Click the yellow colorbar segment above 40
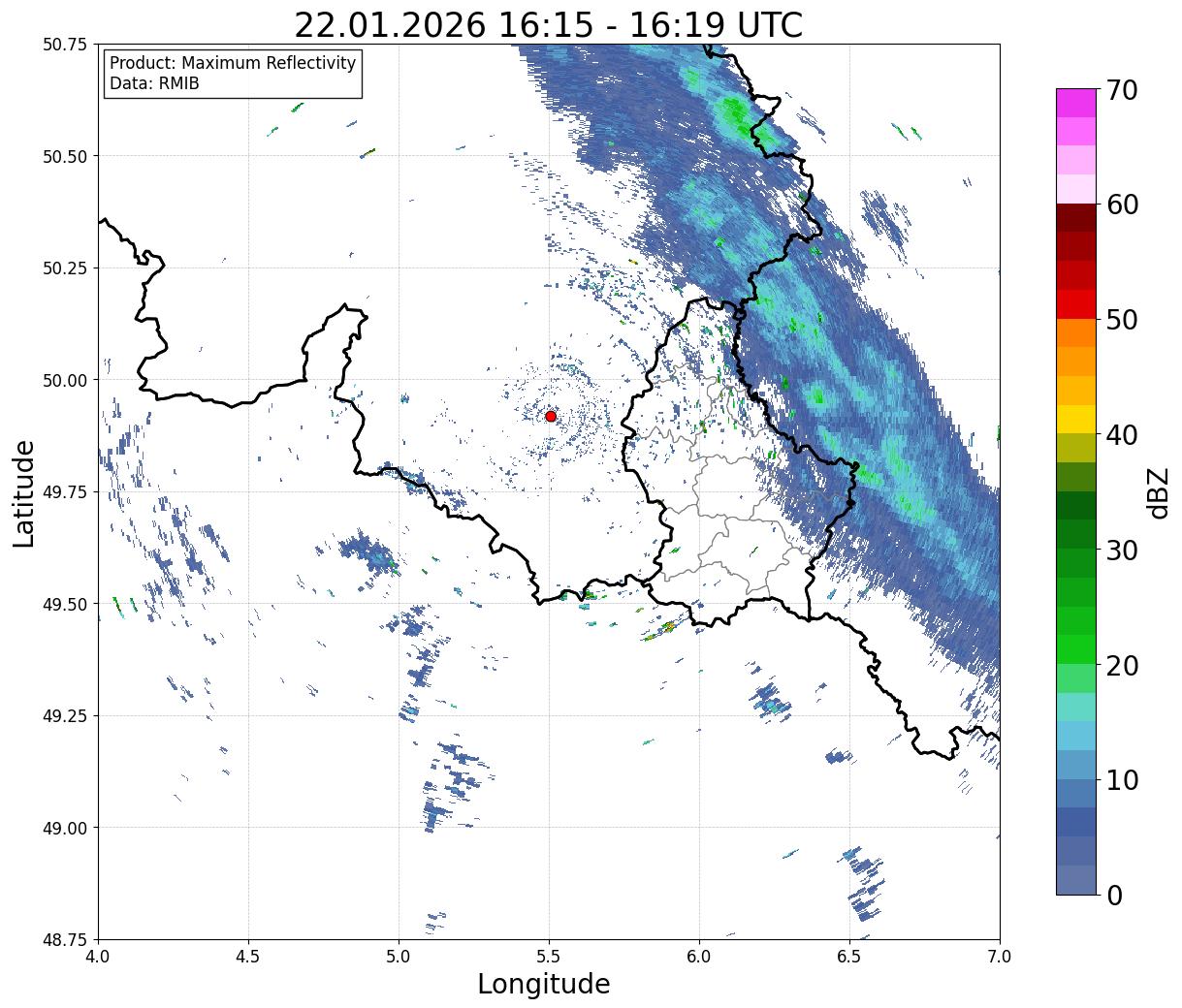1182x1008 pixels. (x=1076, y=419)
